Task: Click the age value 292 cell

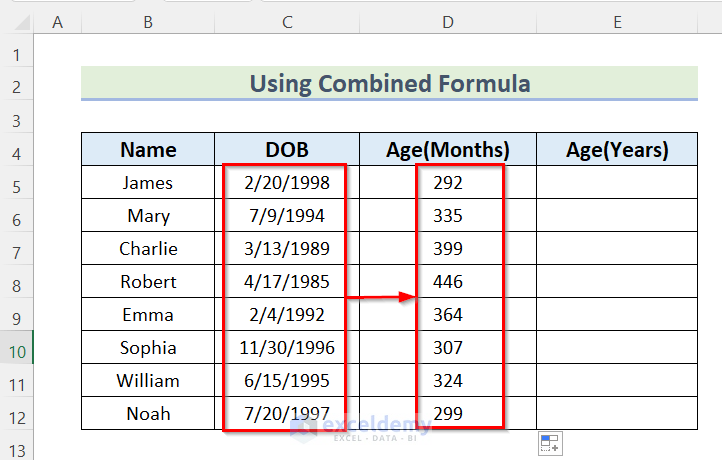Action: [448, 183]
